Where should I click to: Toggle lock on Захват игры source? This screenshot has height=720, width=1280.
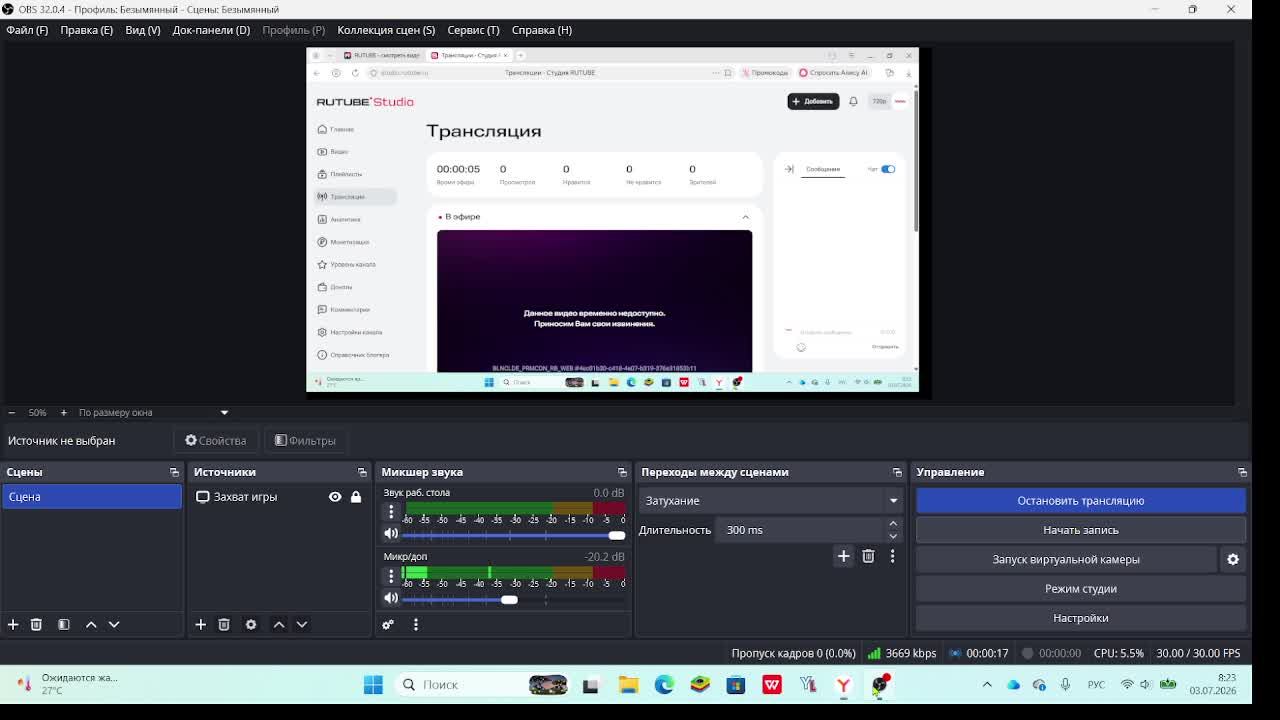click(355, 497)
